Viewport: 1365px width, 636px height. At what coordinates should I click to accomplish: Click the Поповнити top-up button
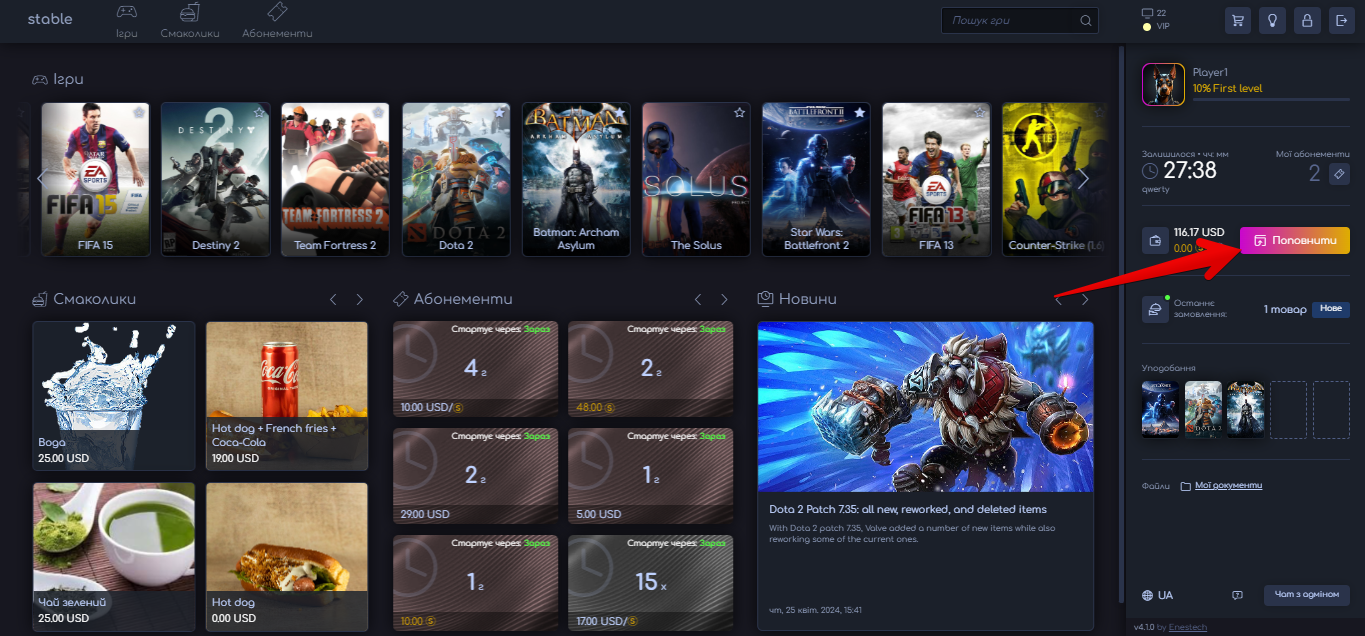click(x=1295, y=240)
